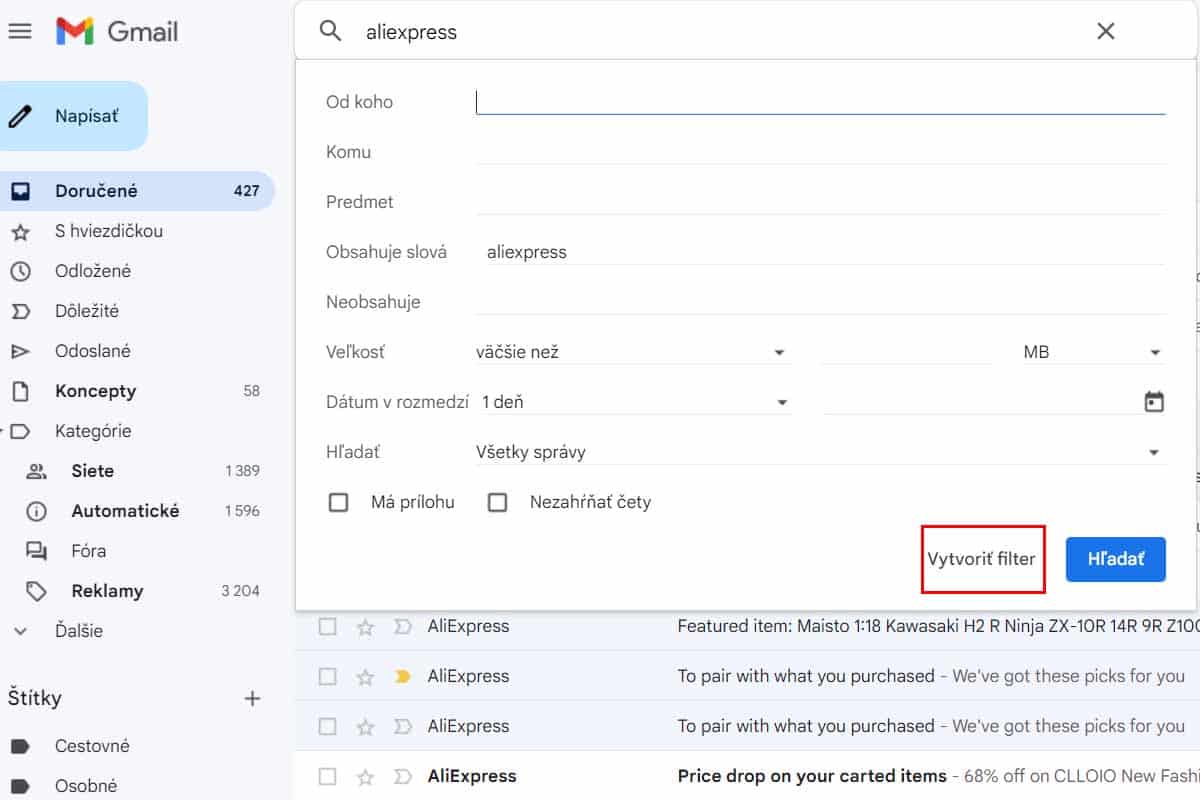The height and width of the screenshot is (800, 1200).
Task: Click the Odoslané send arrow icon
Action: [x=20, y=351]
